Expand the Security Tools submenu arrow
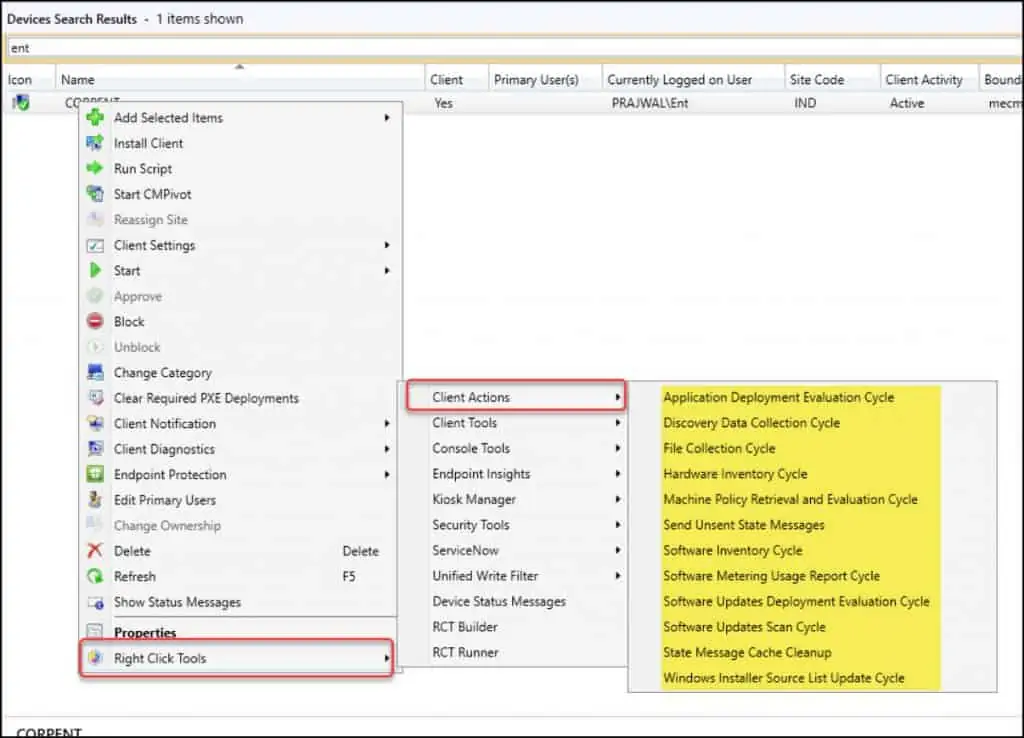The height and width of the screenshot is (738, 1024). coord(617,524)
